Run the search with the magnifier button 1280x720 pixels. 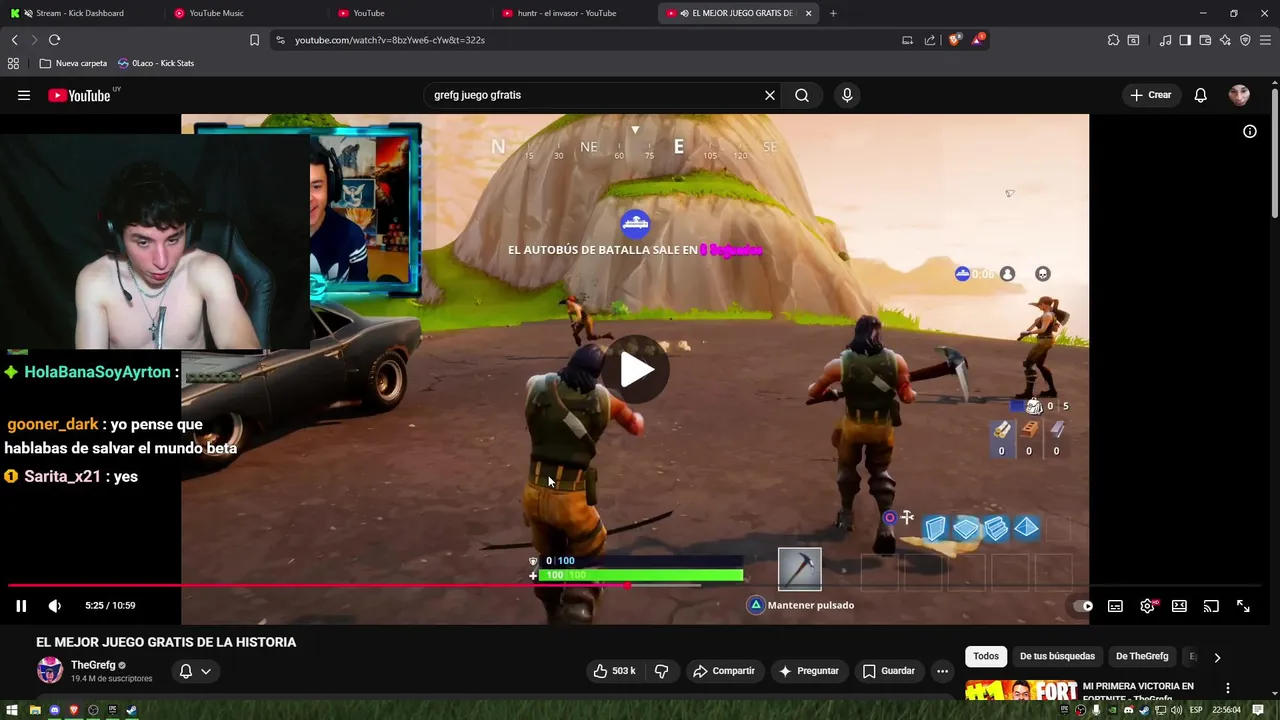[802, 95]
